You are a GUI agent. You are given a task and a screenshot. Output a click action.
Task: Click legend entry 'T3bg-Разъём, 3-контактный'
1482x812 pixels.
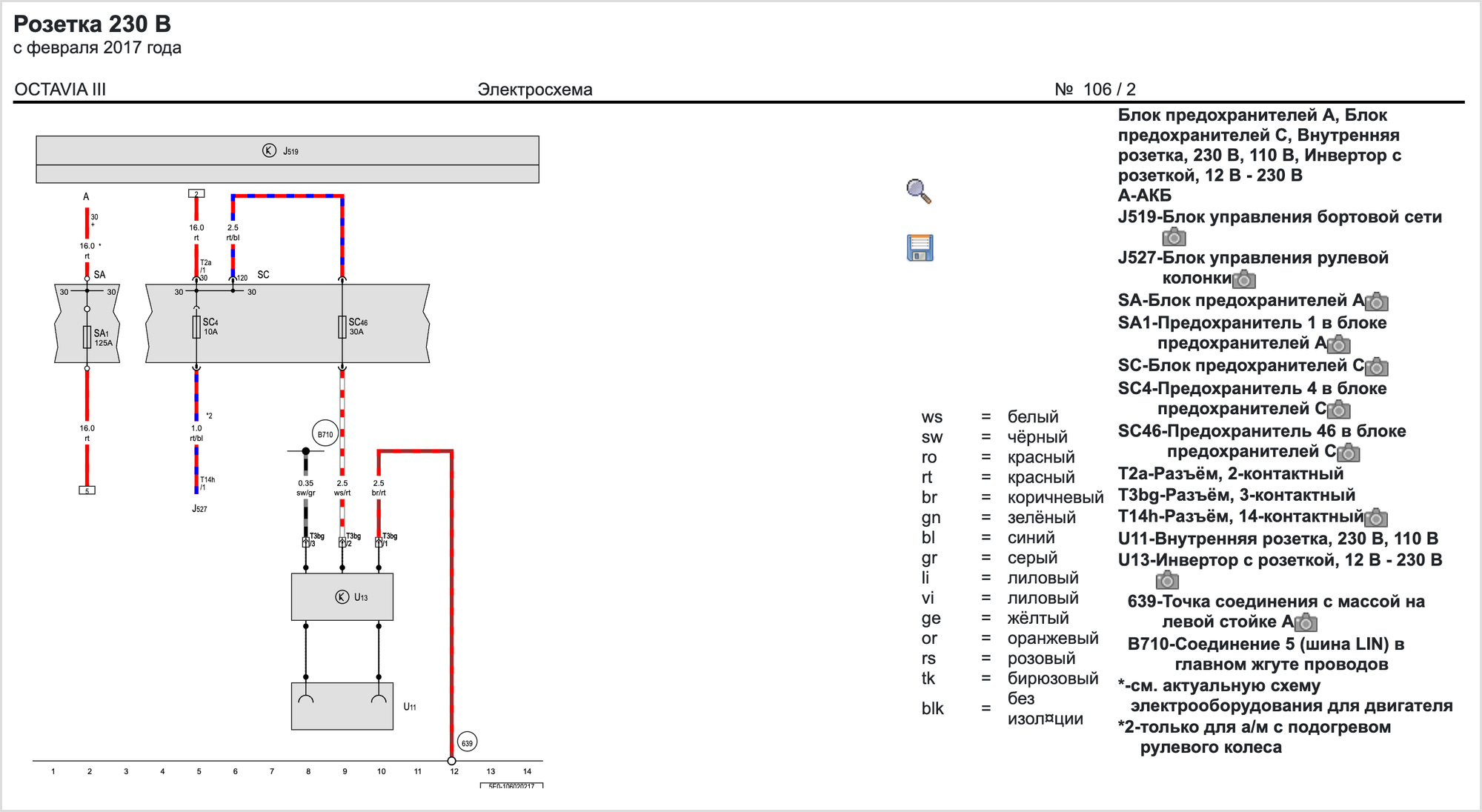pos(1237,495)
